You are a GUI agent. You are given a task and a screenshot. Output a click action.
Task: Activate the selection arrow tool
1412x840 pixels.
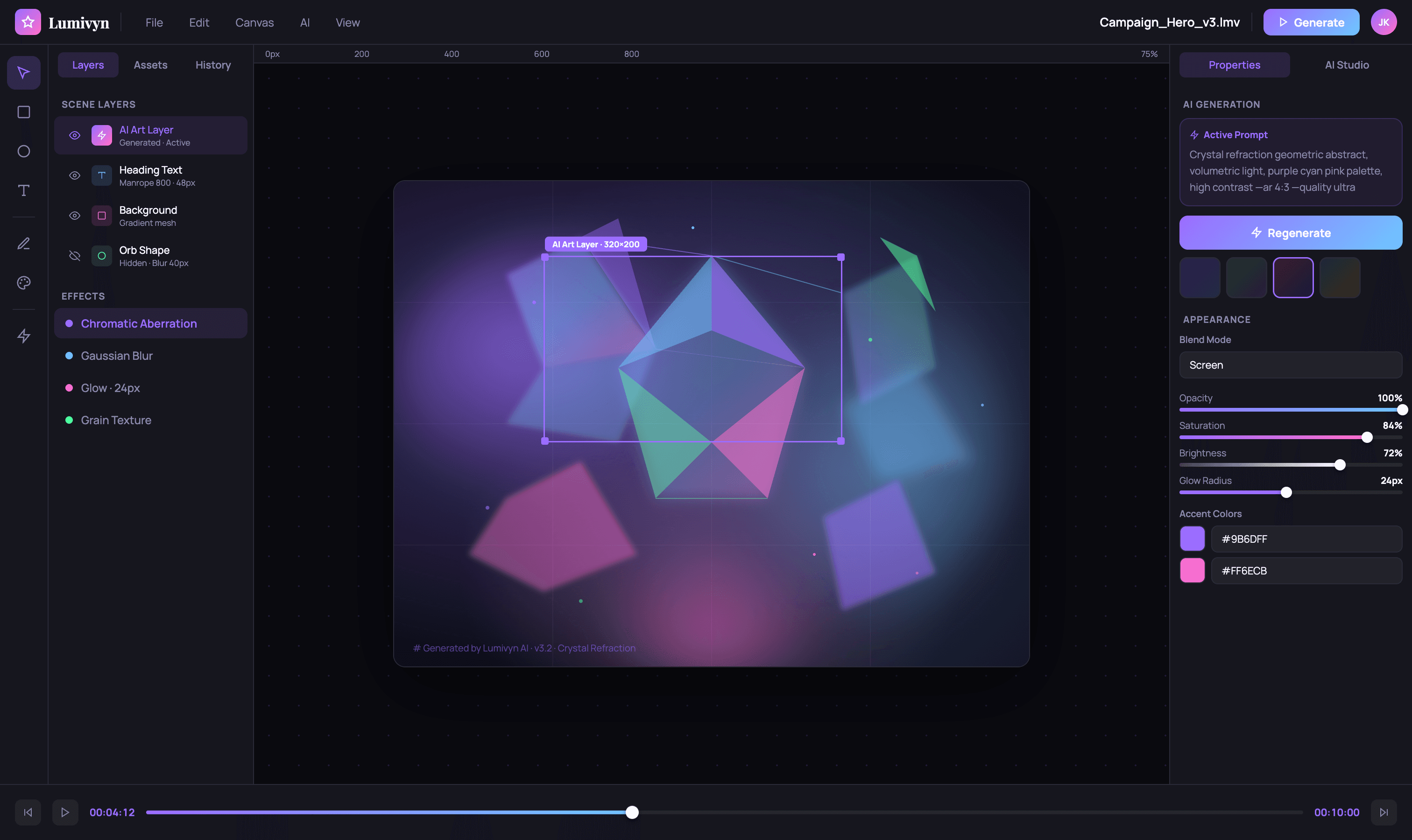[24, 72]
